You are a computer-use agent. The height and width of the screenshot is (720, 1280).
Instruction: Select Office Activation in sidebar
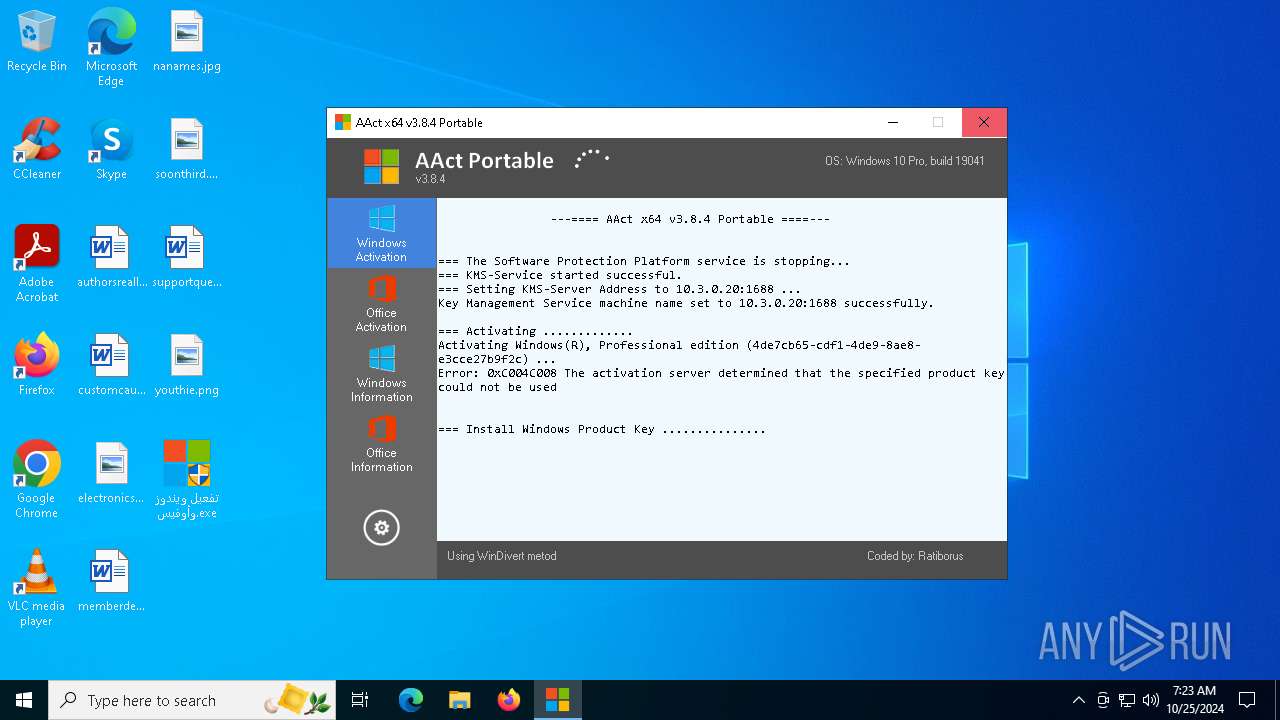[381, 303]
